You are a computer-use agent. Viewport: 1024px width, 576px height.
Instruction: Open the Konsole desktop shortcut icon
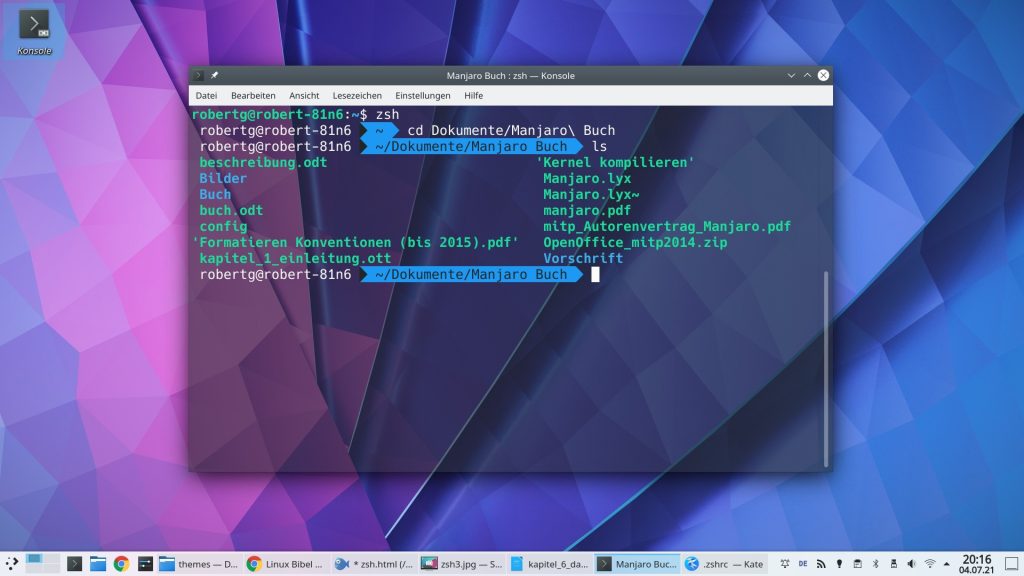[x=34, y=31]
